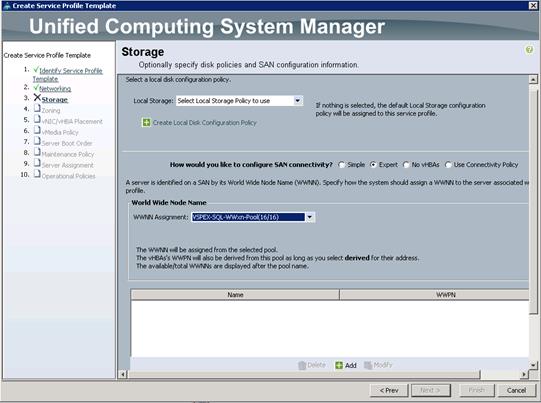541x403 pixels.
Task: Click the Maintenance Policy step page icon
Action: point(37,152)
